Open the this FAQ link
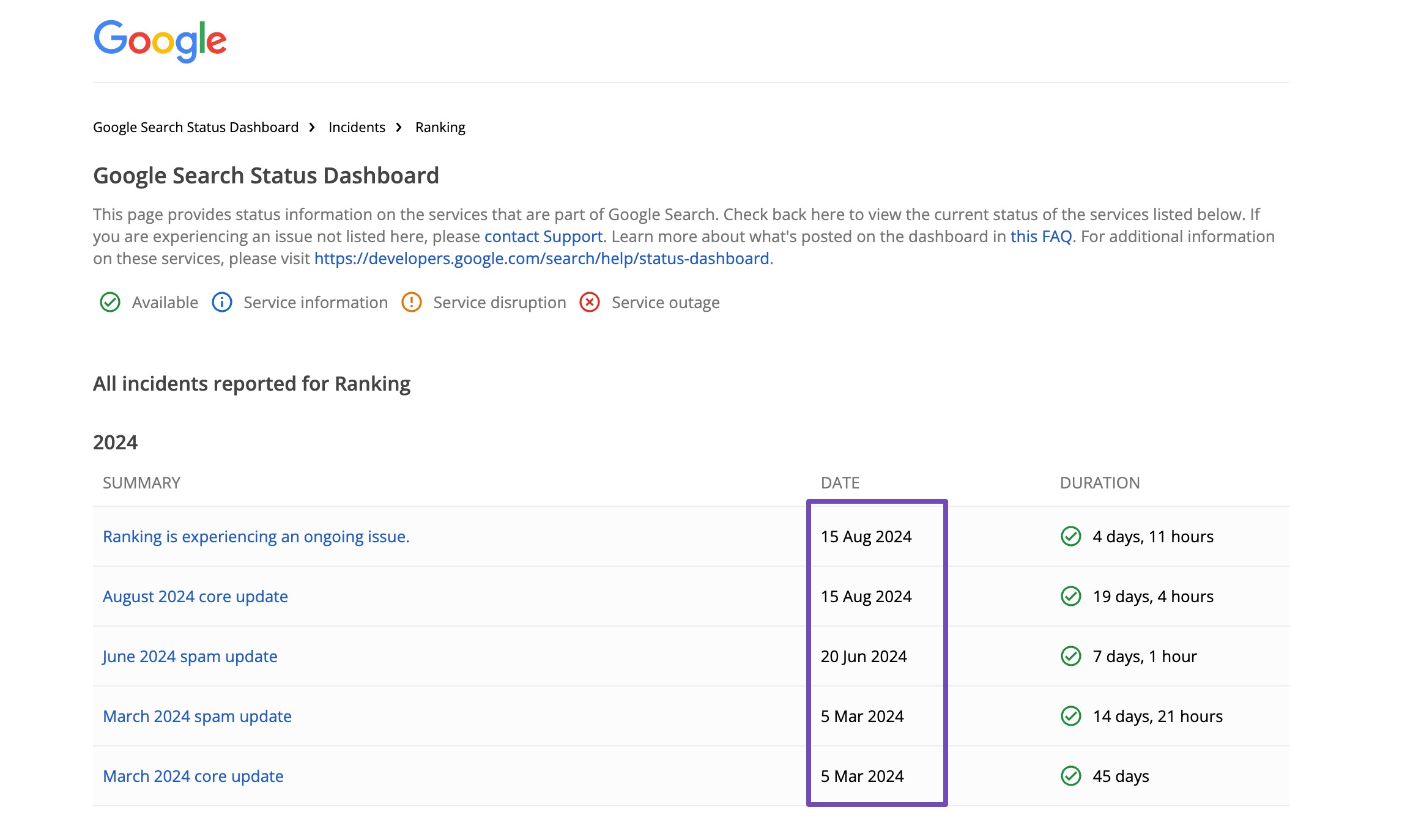Viewport: 1413px width, 840px height. (x=1041, y=237)
